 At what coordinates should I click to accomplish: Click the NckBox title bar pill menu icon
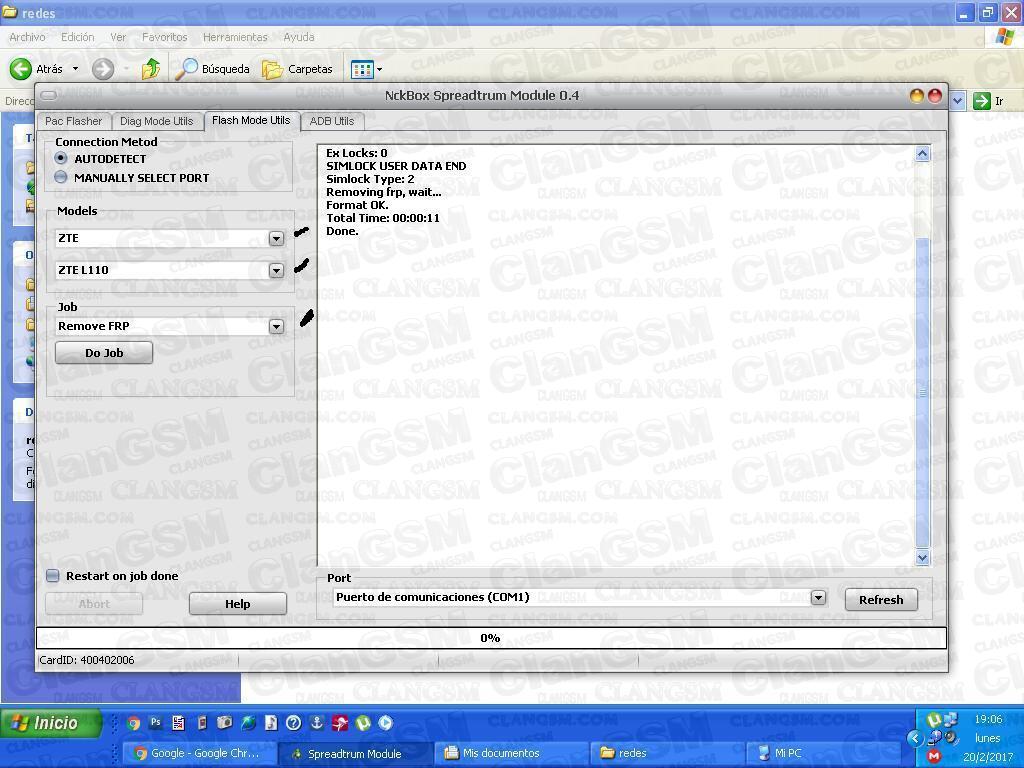[x=48, y=95]
